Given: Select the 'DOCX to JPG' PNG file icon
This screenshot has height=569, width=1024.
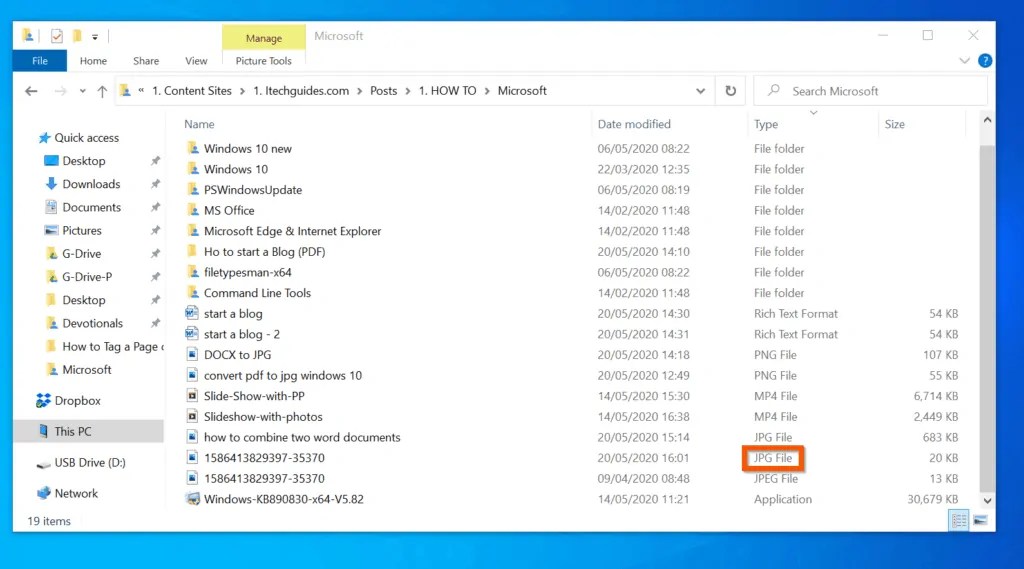Looking at the screenshot, I should [192, 355].
